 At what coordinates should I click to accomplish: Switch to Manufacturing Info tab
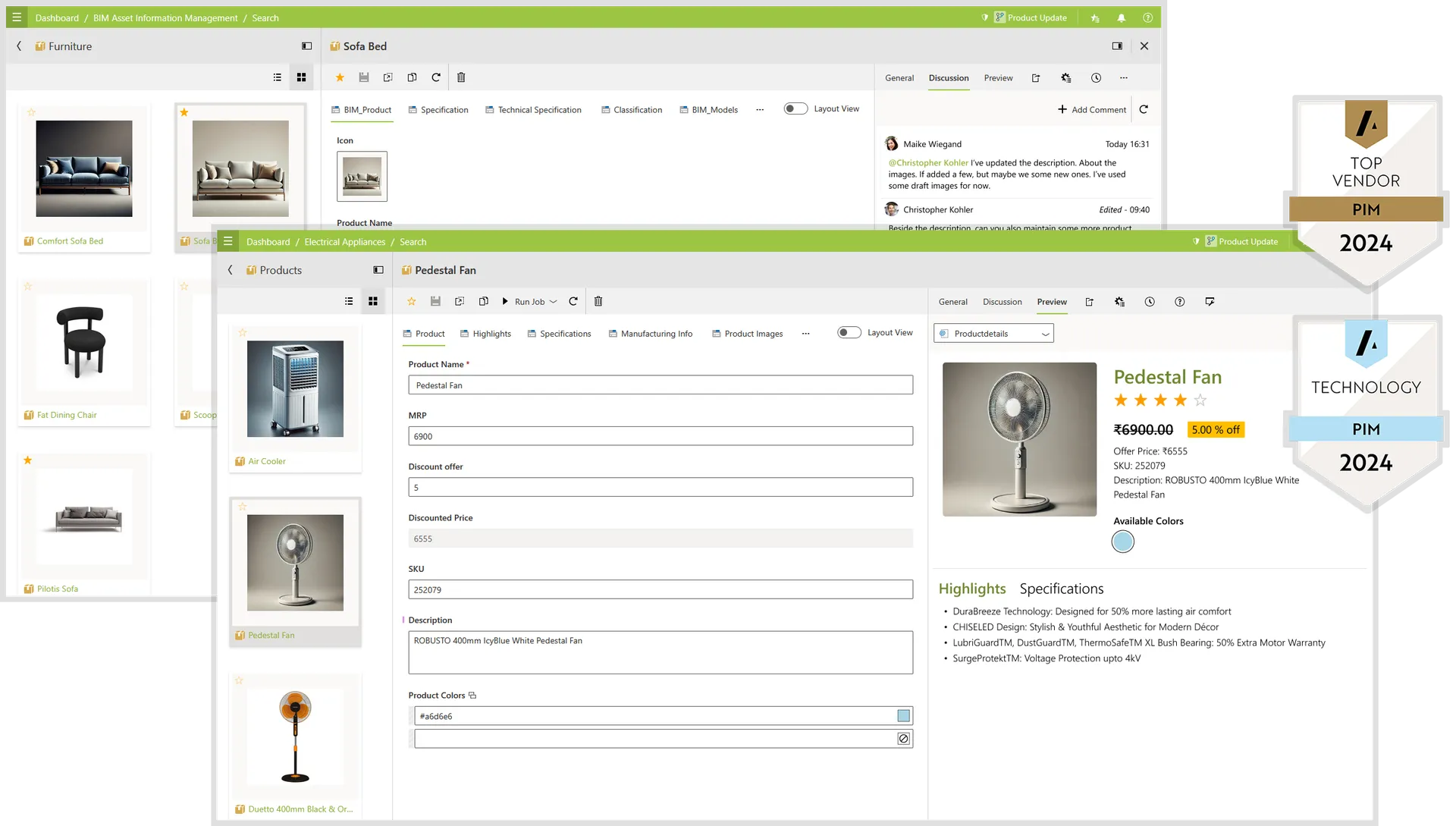651,334
